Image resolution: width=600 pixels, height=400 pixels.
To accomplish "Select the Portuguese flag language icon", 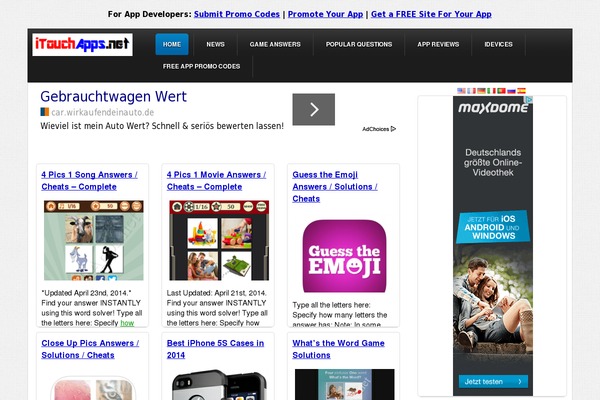I will coord(501,91).
